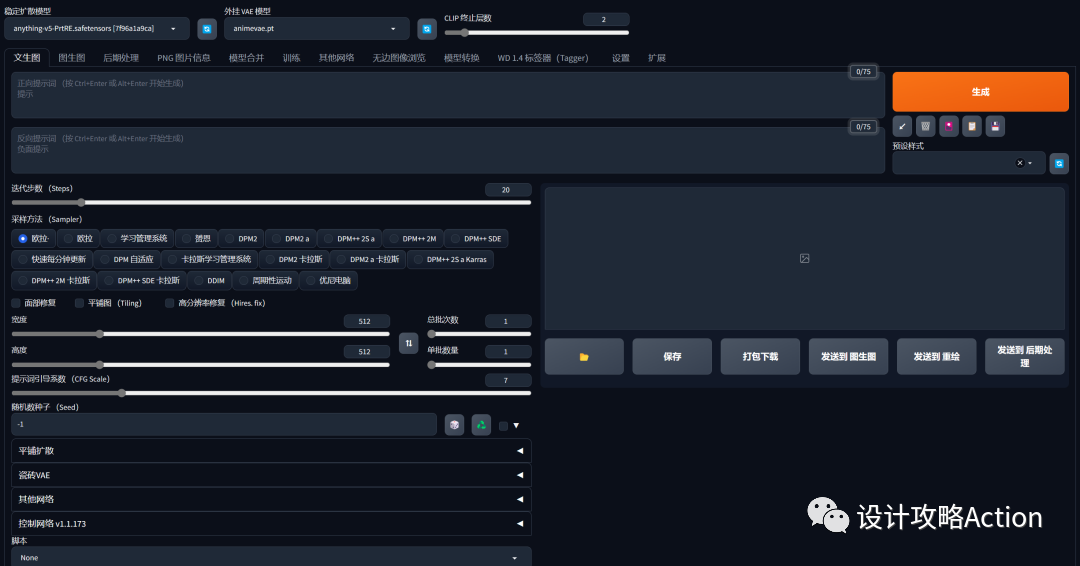Click the trash icon to clear prompt
Viewport: 1080px width, 566px height.
tap(925, 126)
